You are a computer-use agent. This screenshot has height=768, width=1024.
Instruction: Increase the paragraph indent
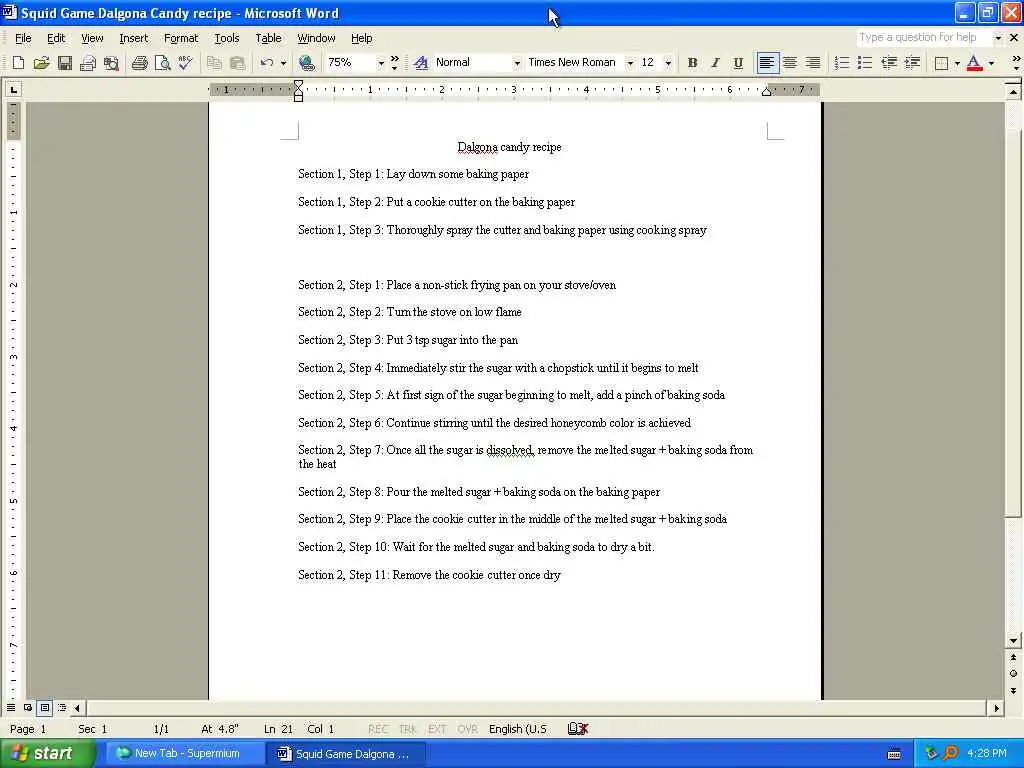[x=912, y=63]
